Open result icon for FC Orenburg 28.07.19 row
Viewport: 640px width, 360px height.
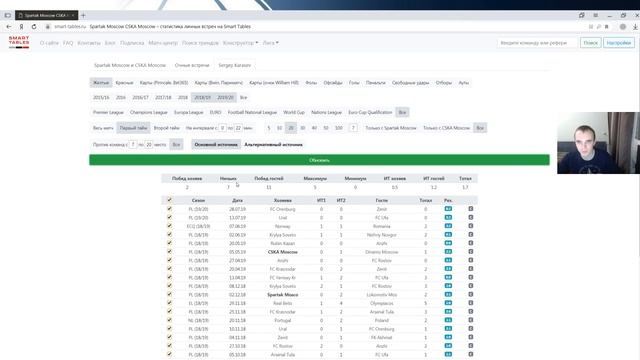[x=448, y=209]
